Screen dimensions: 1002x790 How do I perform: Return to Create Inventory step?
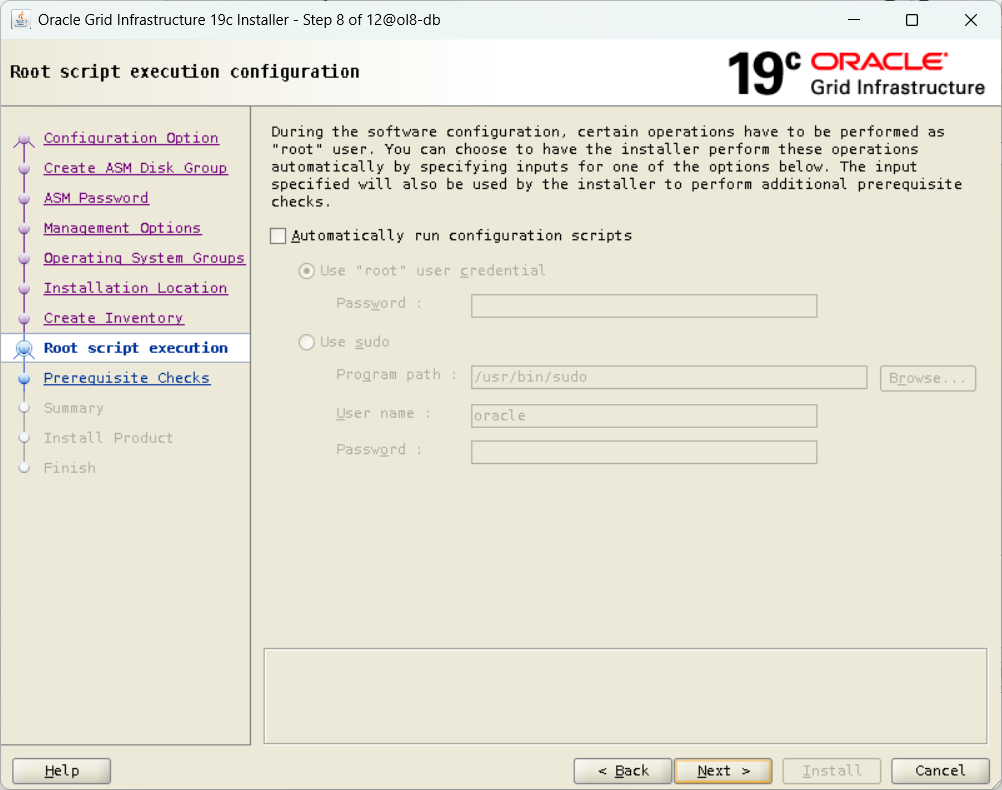(114, 318)
